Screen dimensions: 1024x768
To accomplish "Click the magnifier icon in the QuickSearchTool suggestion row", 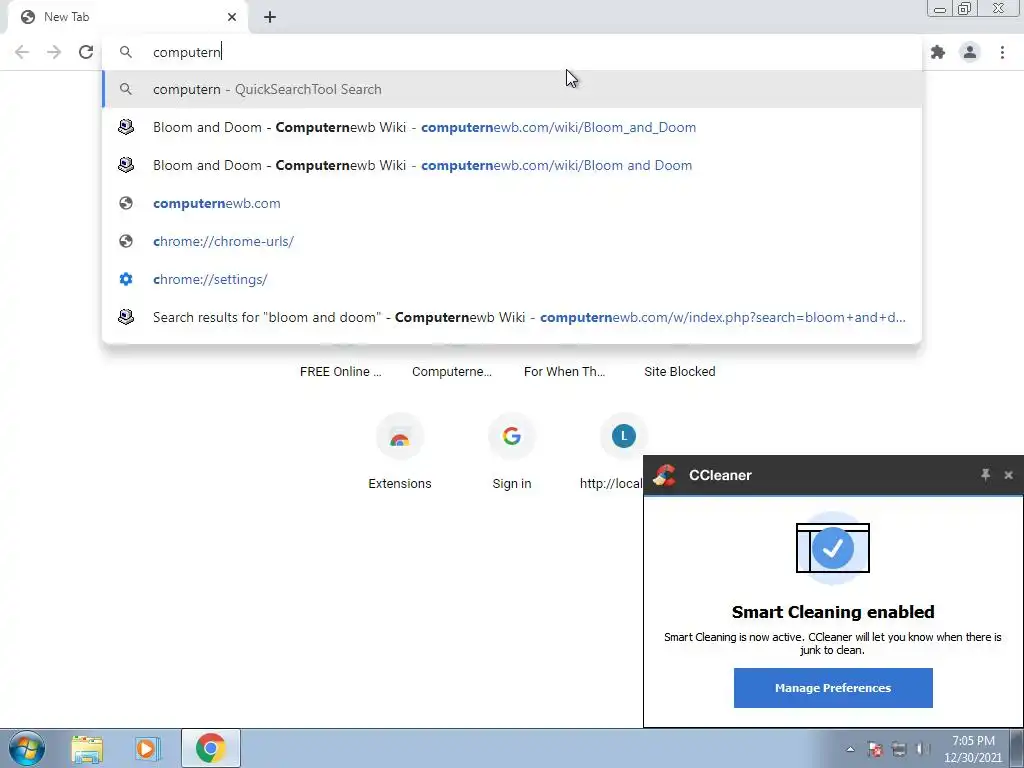I will click(126, 89).
